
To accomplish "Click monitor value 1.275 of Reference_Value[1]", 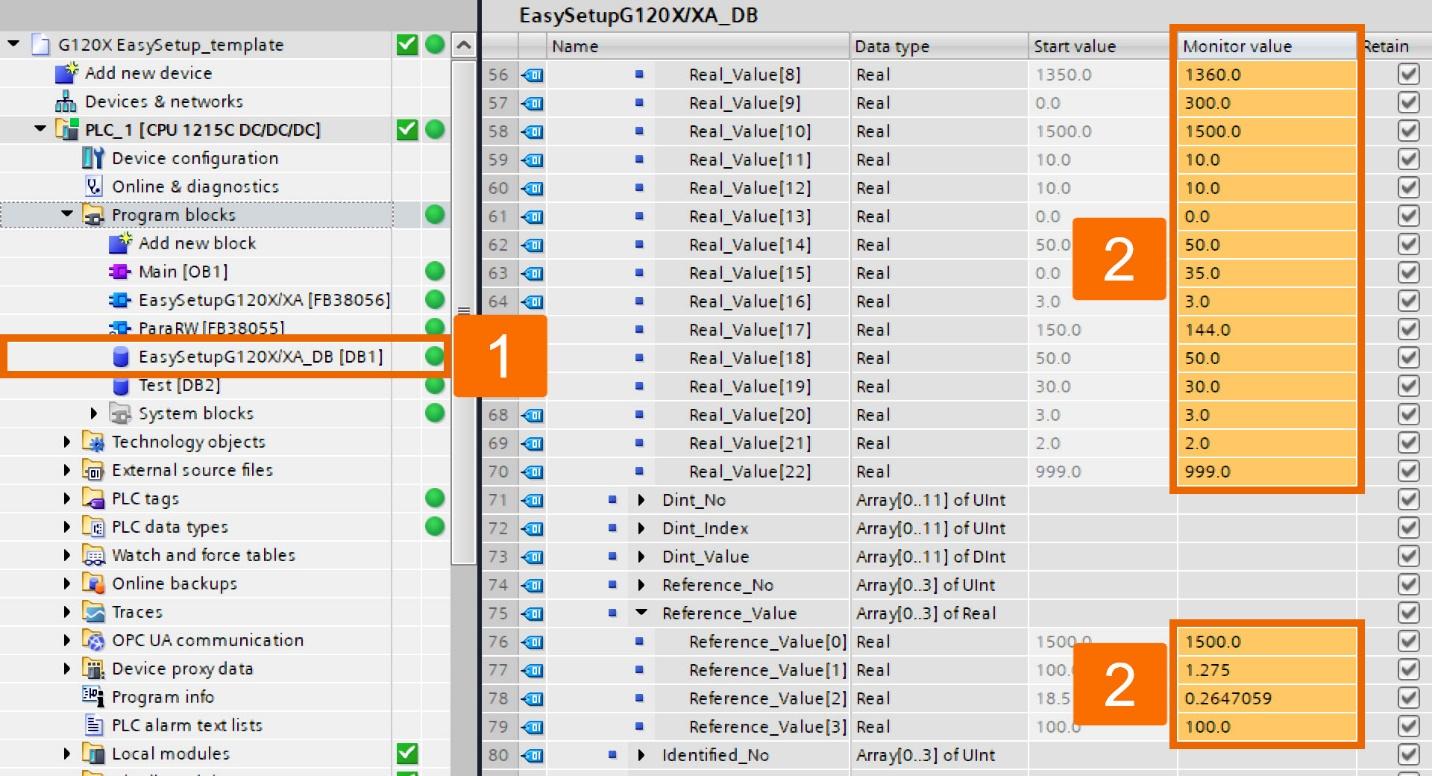I will pos(1266,670).
